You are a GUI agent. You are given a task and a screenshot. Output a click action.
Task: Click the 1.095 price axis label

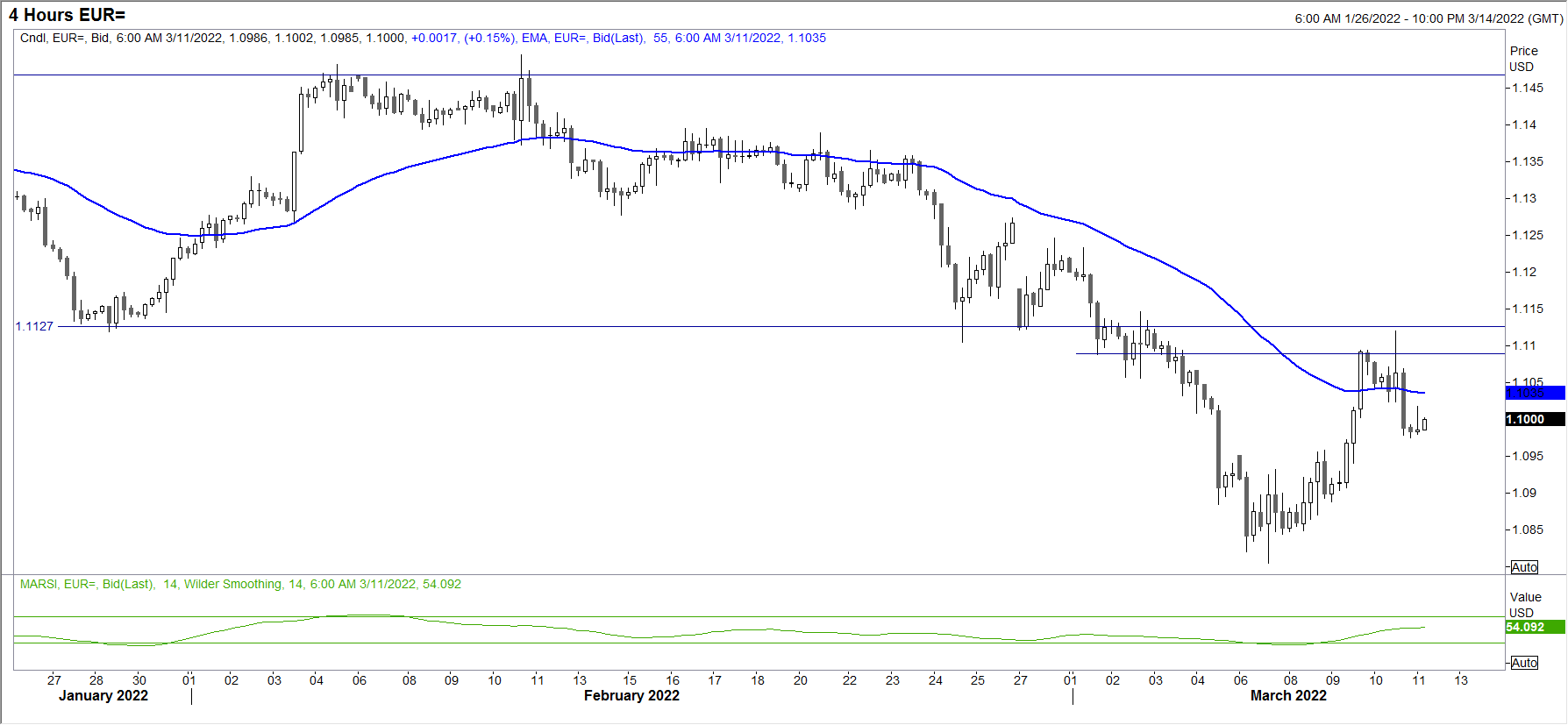[x=1528, y=456]
